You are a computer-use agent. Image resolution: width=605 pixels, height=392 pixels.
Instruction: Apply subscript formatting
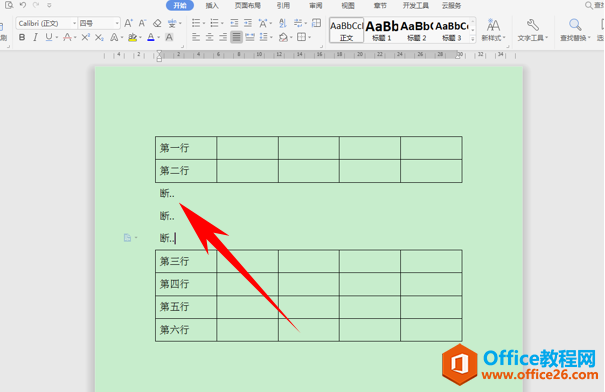(99, 37)
